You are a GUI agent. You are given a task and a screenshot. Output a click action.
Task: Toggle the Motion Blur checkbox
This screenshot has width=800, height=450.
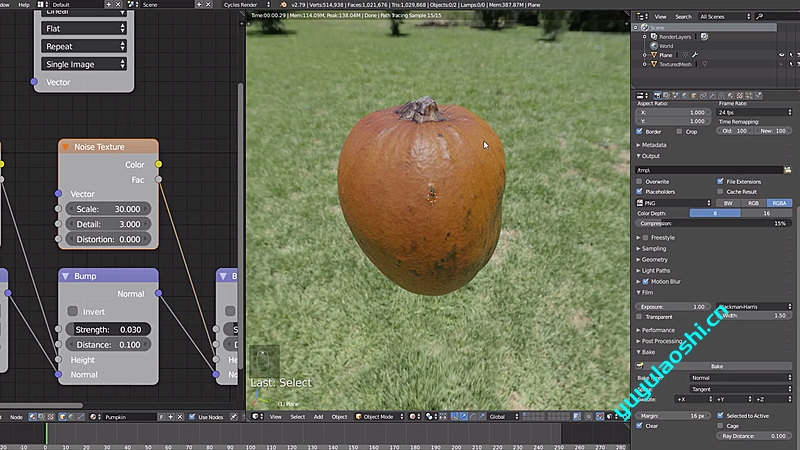click(645, 281)
